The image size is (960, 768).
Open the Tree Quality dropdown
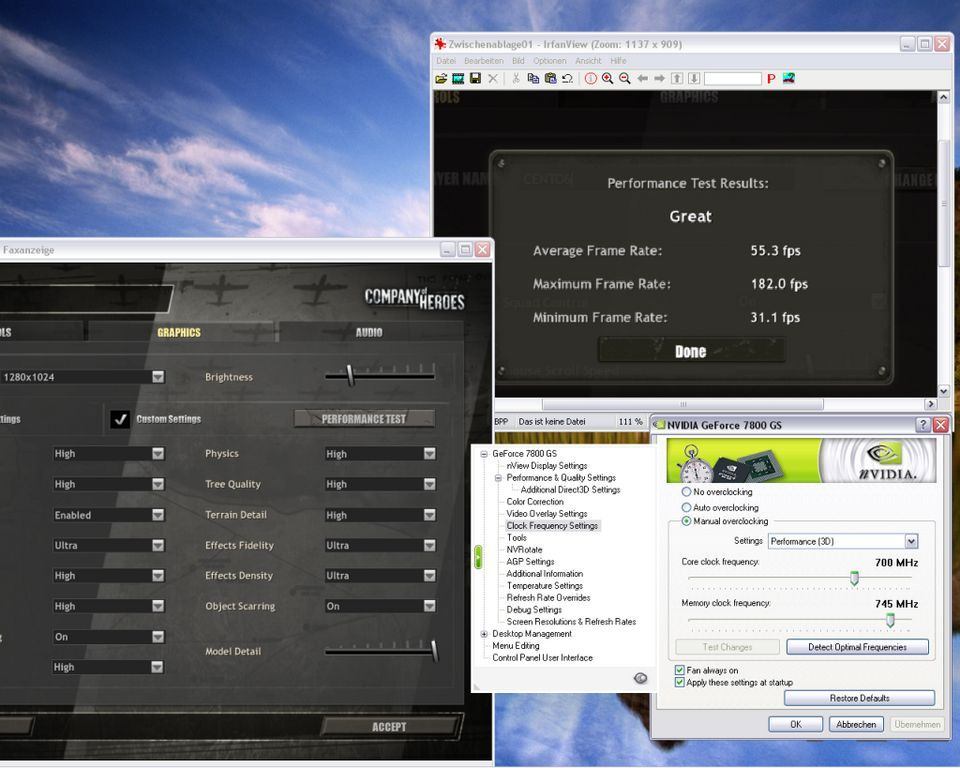pos(430,484)
